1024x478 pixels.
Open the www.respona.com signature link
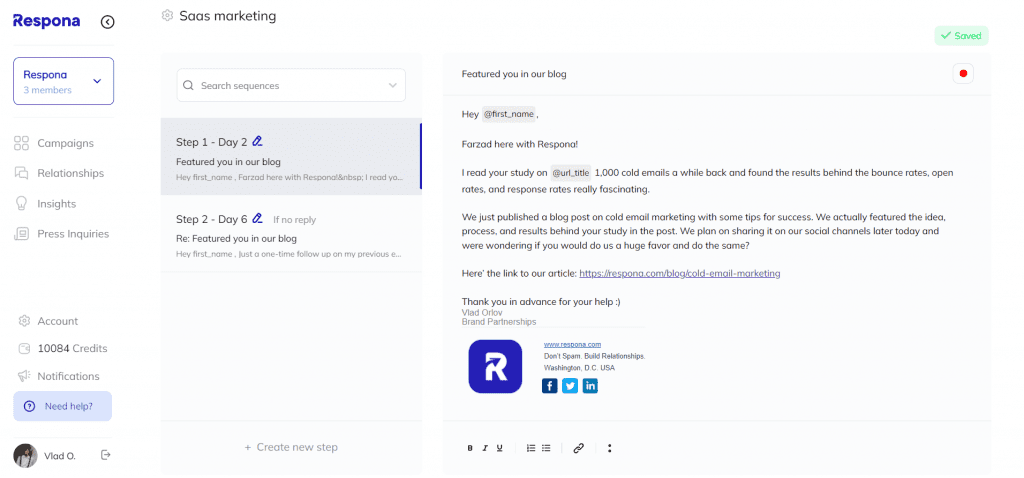(572, 344)
